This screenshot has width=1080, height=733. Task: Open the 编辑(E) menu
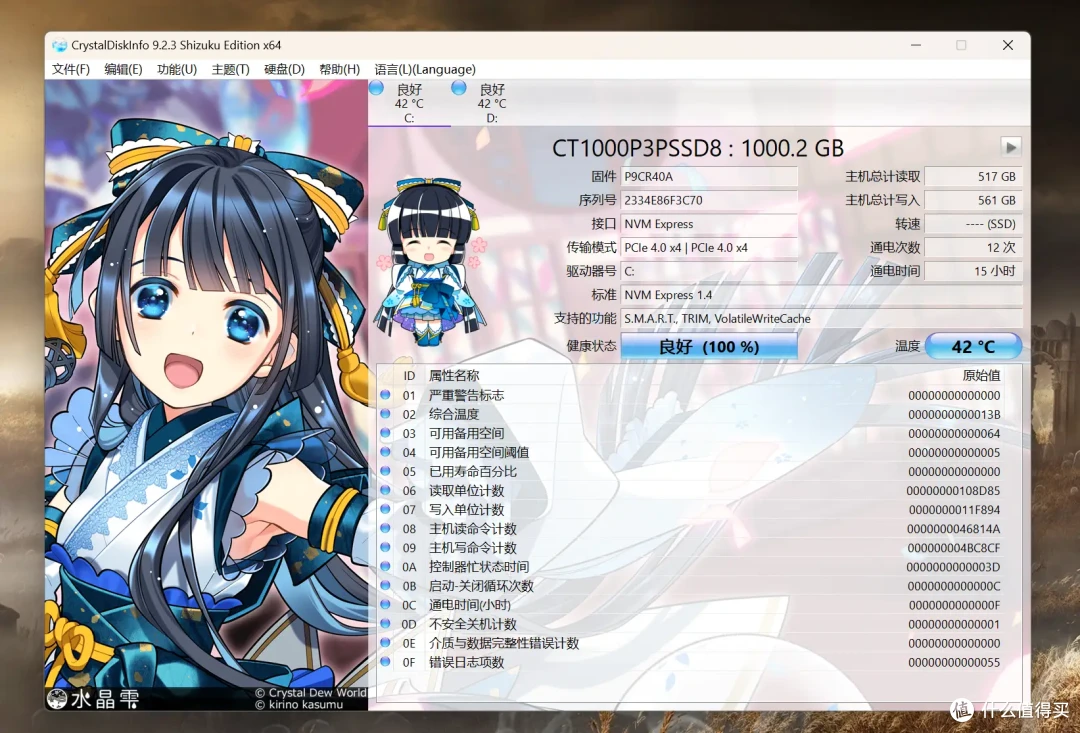tap(123, 69)
